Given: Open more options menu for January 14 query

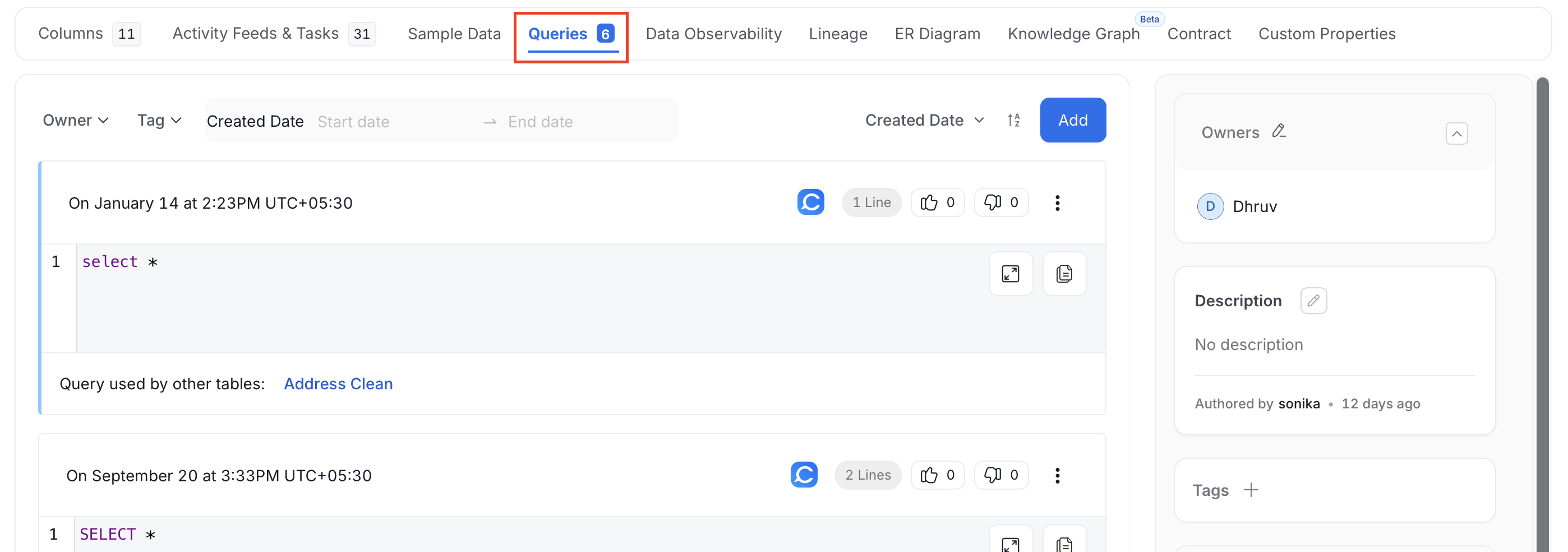Looking at the screenshot, I should (x=1057, y=203).
